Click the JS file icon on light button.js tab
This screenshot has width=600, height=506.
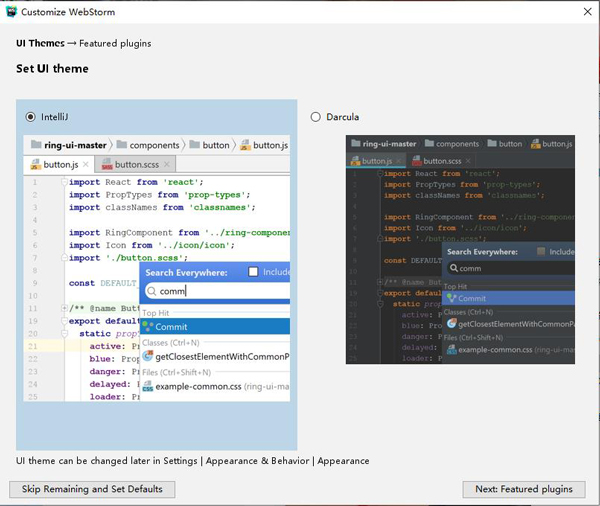pos(36,165)
